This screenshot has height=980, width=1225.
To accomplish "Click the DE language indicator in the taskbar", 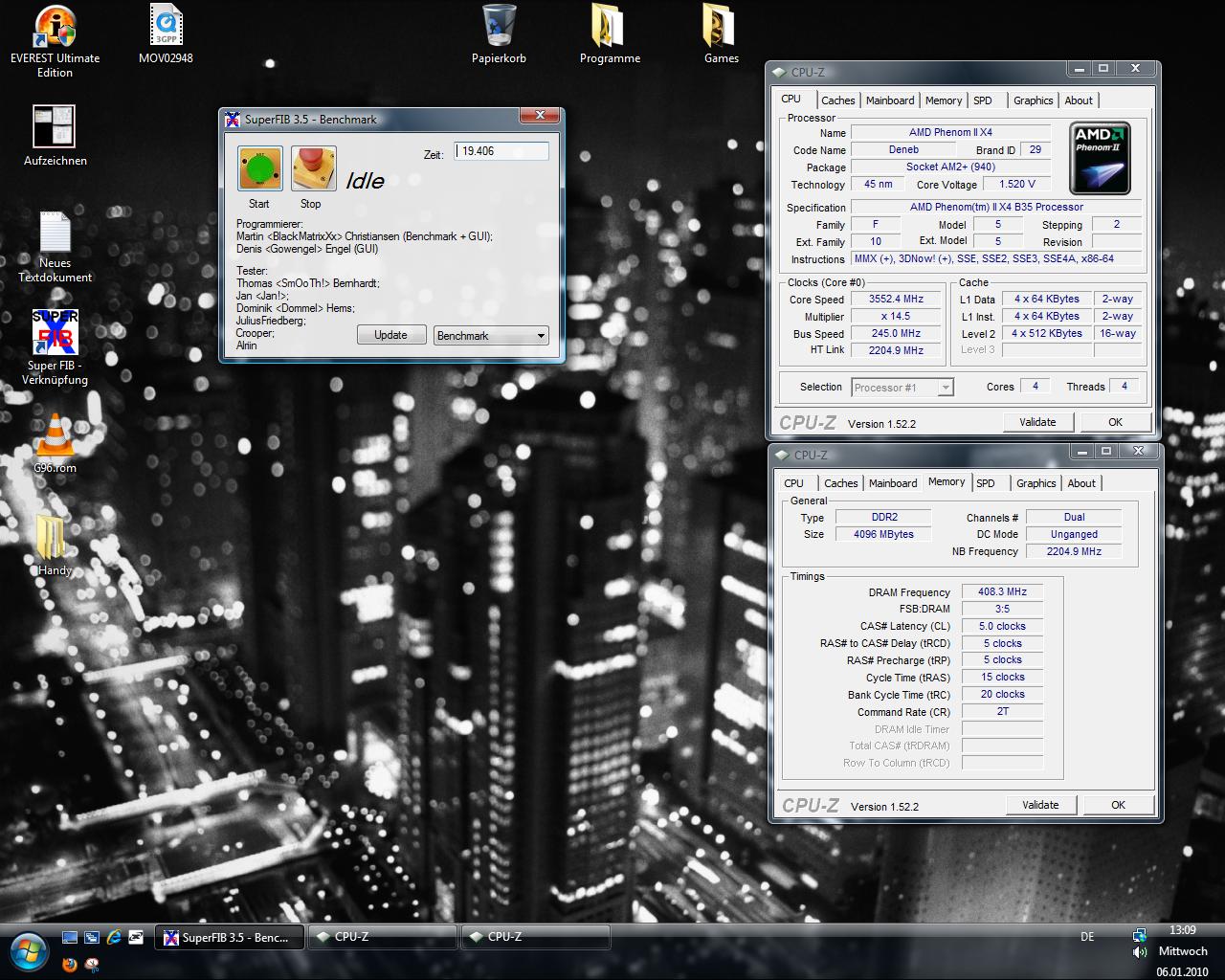I will pyautogui.click(x=1087, y=937).
